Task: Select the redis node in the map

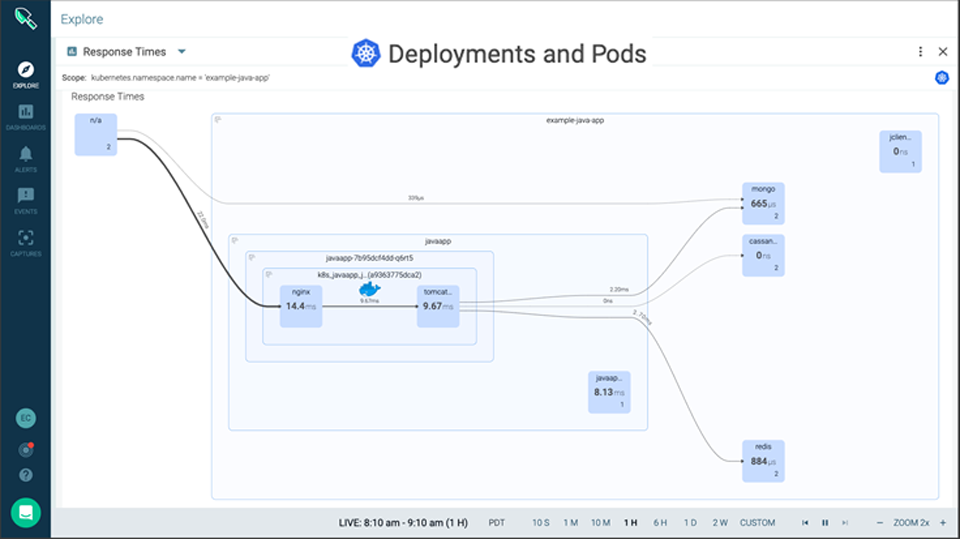Action: tap(761, 461)
